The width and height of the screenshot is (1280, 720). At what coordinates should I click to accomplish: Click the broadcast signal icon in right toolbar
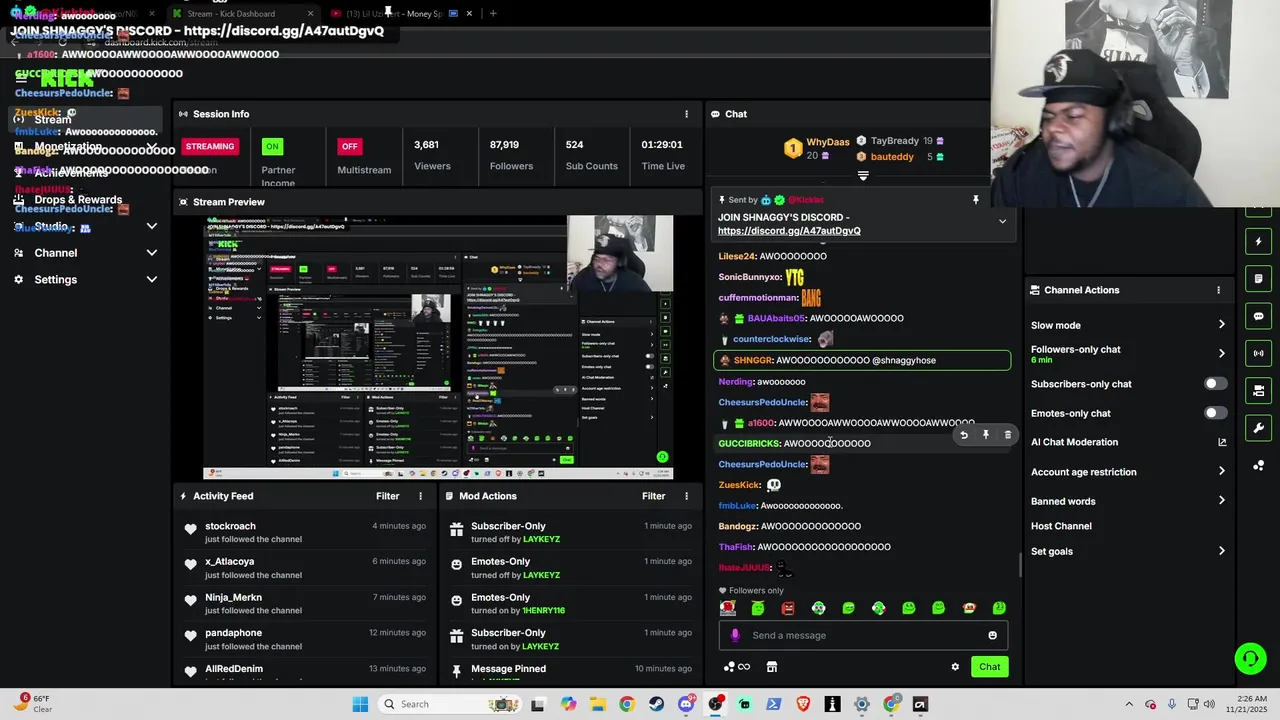click(x=1259, y=353)
